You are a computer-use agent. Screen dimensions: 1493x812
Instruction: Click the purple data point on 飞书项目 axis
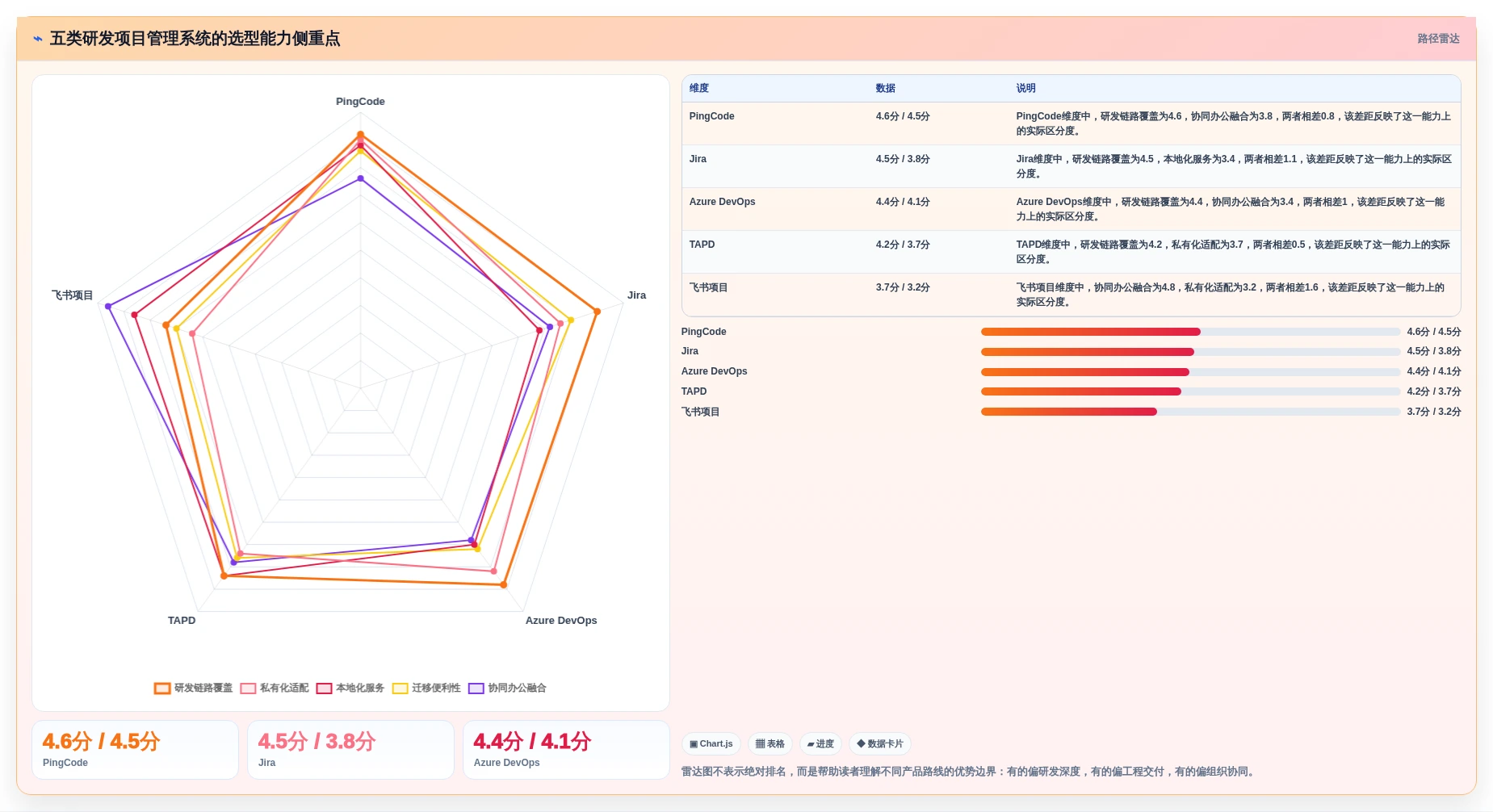tap(108, 306)
